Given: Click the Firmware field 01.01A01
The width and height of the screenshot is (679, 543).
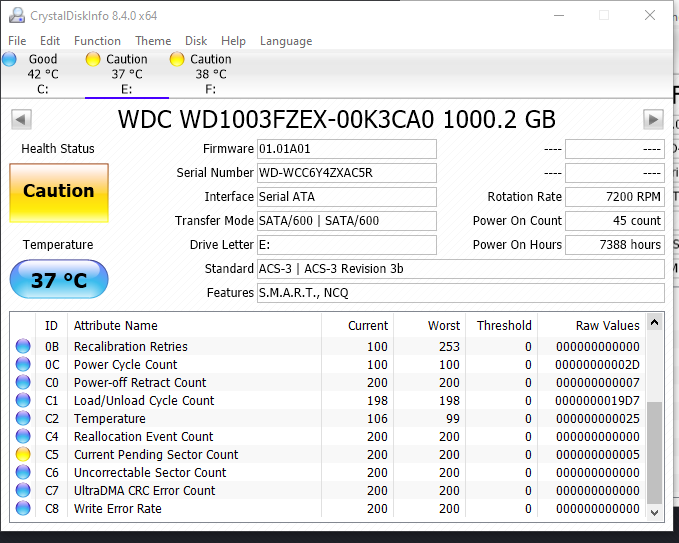Looking at the screenshot, I should (x=346, y=149).
